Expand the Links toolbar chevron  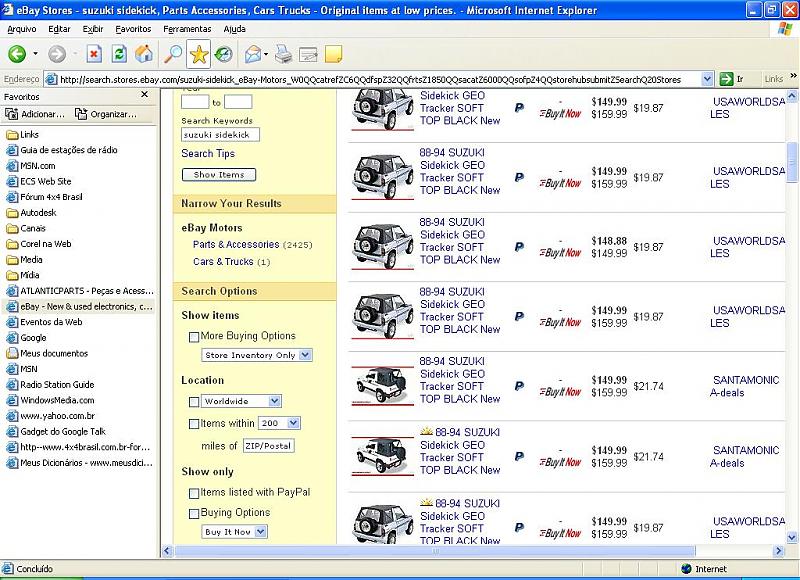tap(793, 75)
